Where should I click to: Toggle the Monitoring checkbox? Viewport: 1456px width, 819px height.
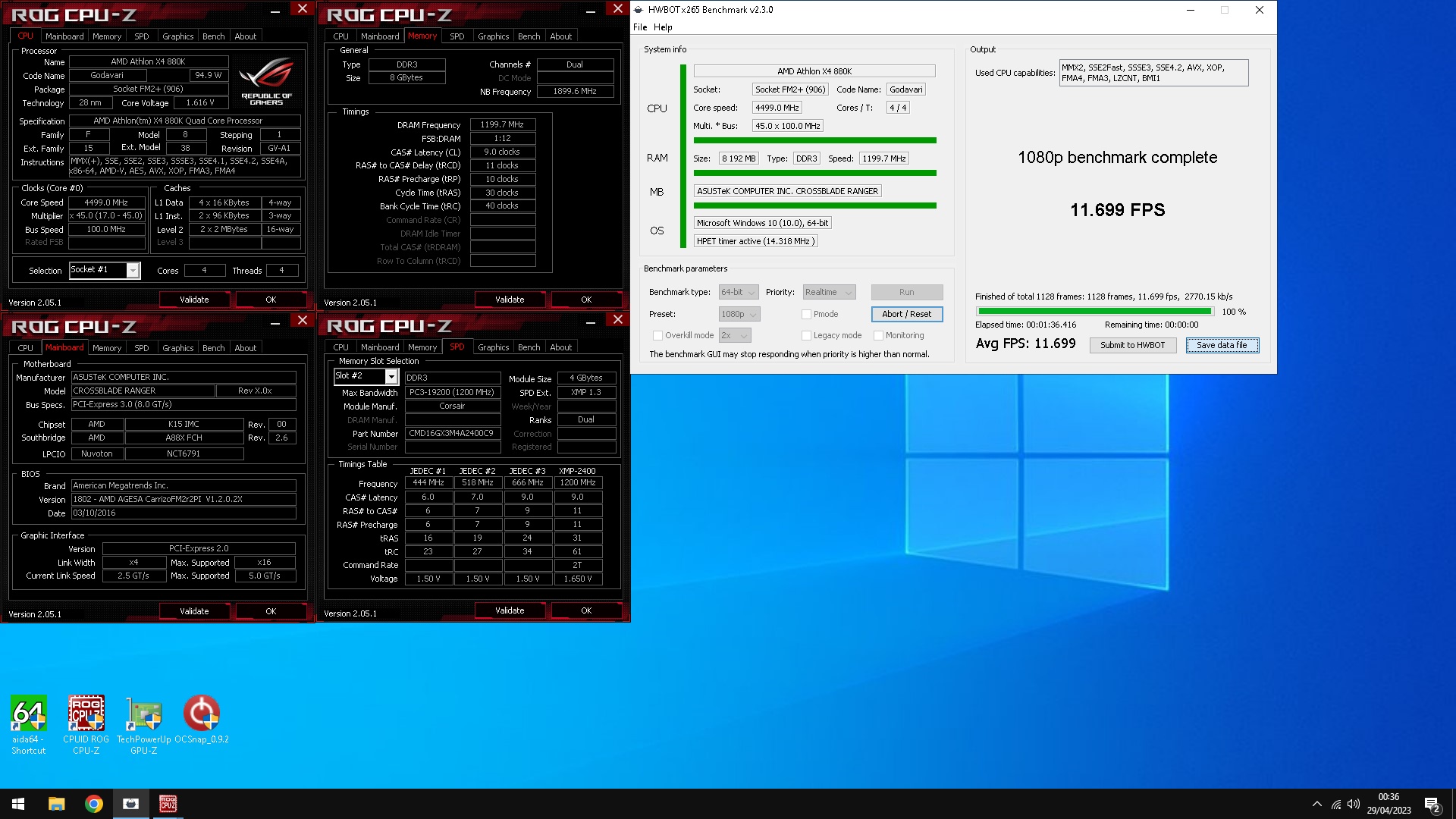click(878, 335)
